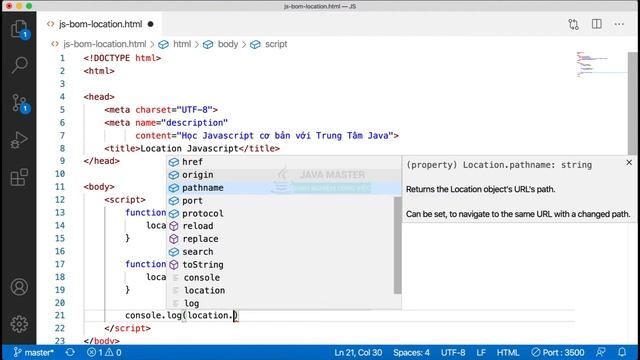Click the Open Changes compare icon
The image size is (640, 360).
point(573,24)
